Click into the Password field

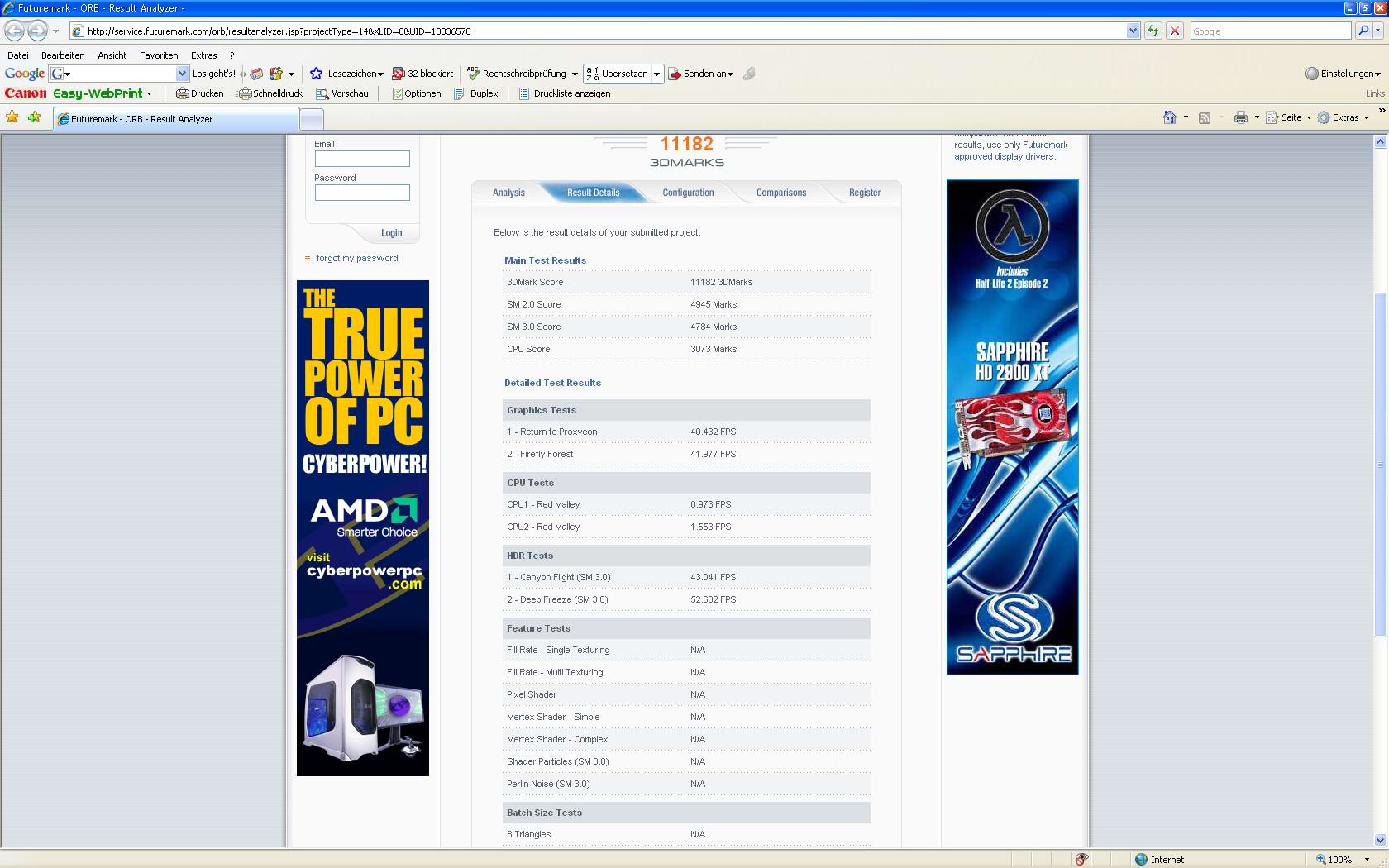(x=362, y=193)
